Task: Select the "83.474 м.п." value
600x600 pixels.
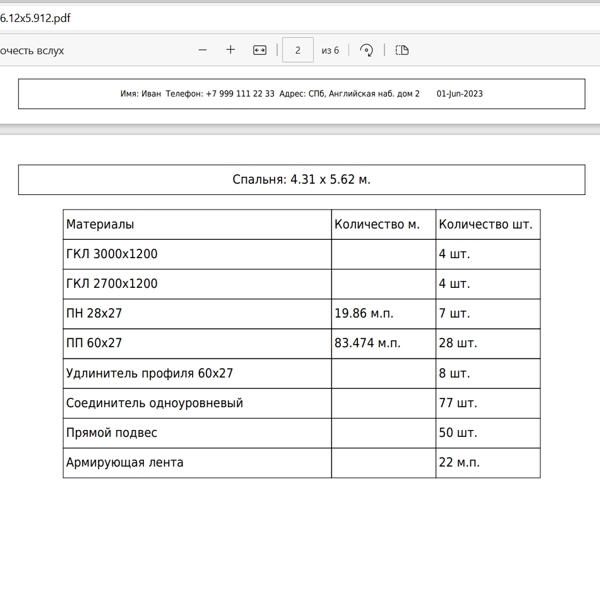Action: point(367,343)
